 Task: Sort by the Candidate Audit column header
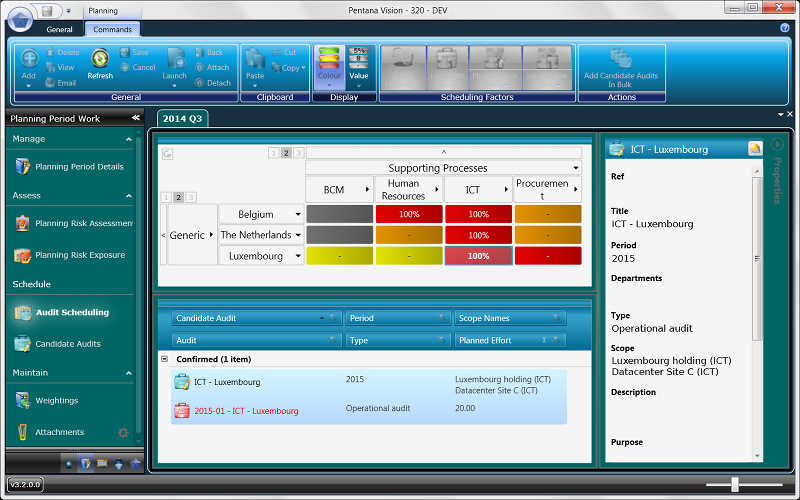(x=257, y=318)
